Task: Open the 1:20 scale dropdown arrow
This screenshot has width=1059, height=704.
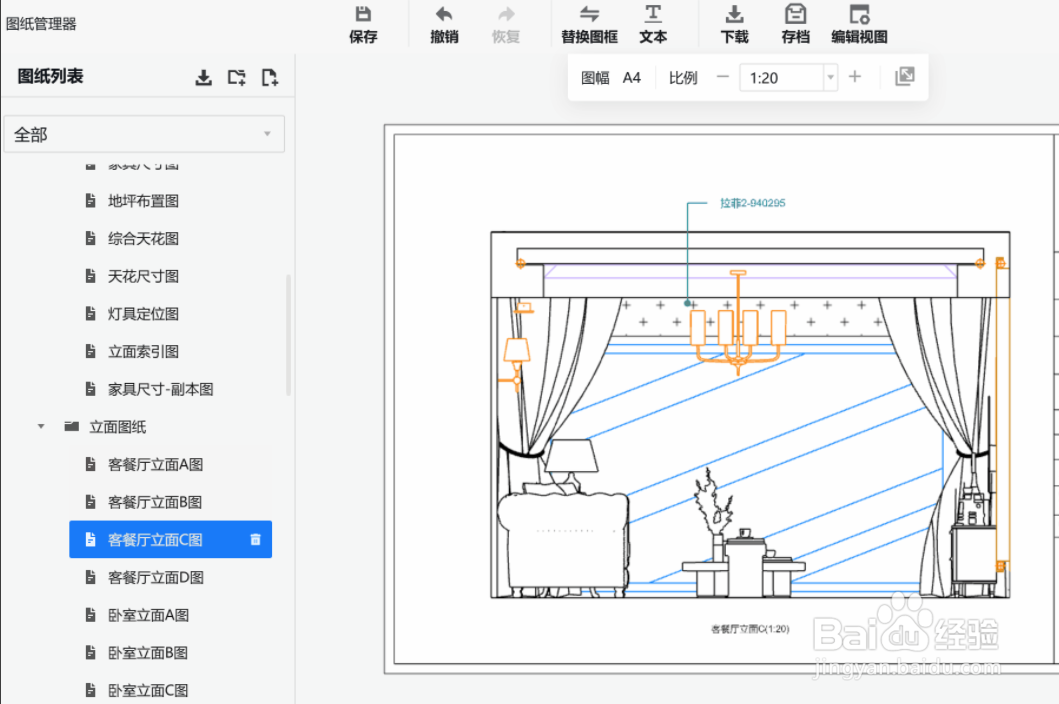Action: 831,78
